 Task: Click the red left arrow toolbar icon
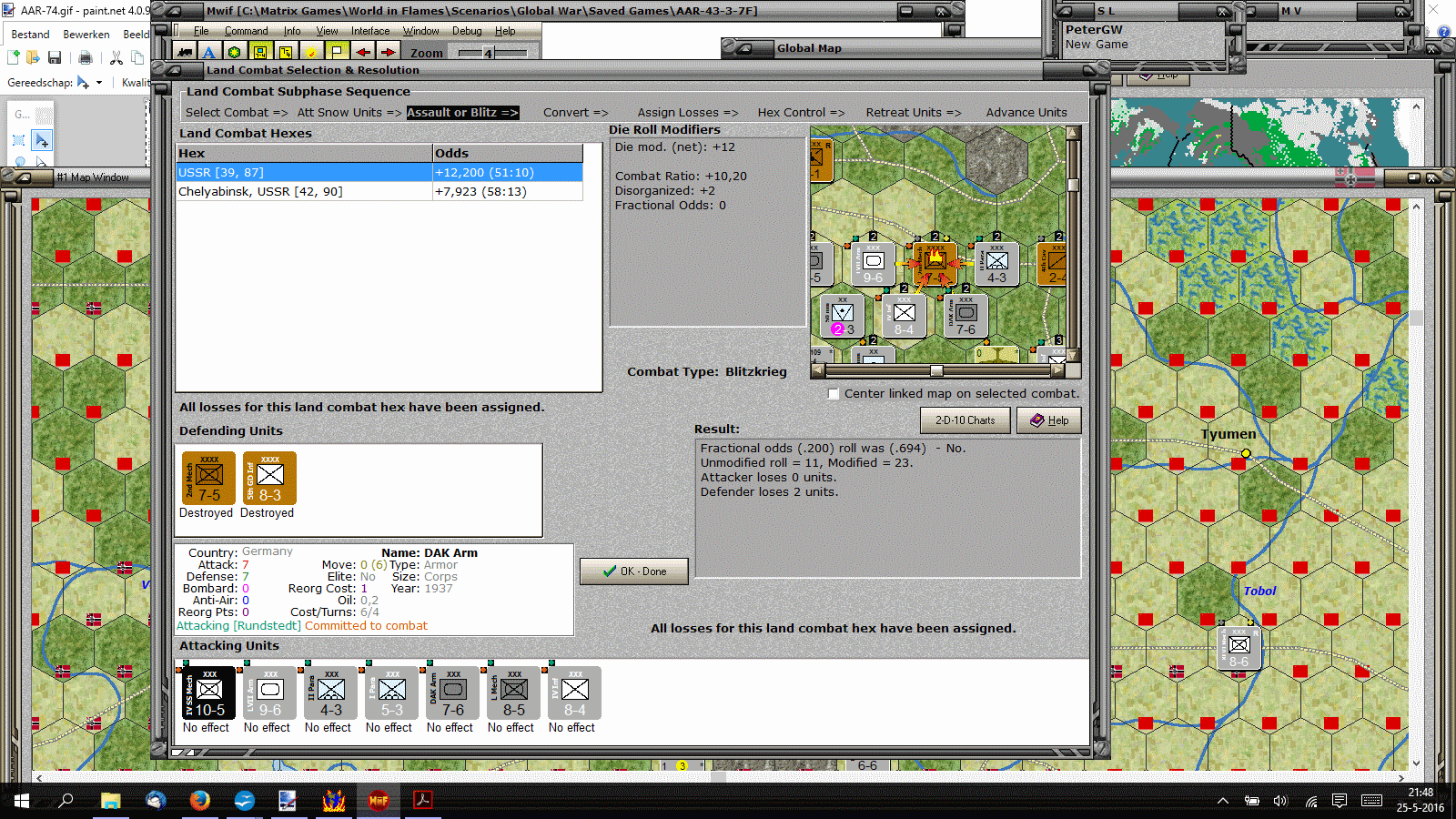click(x=362, y=52)
